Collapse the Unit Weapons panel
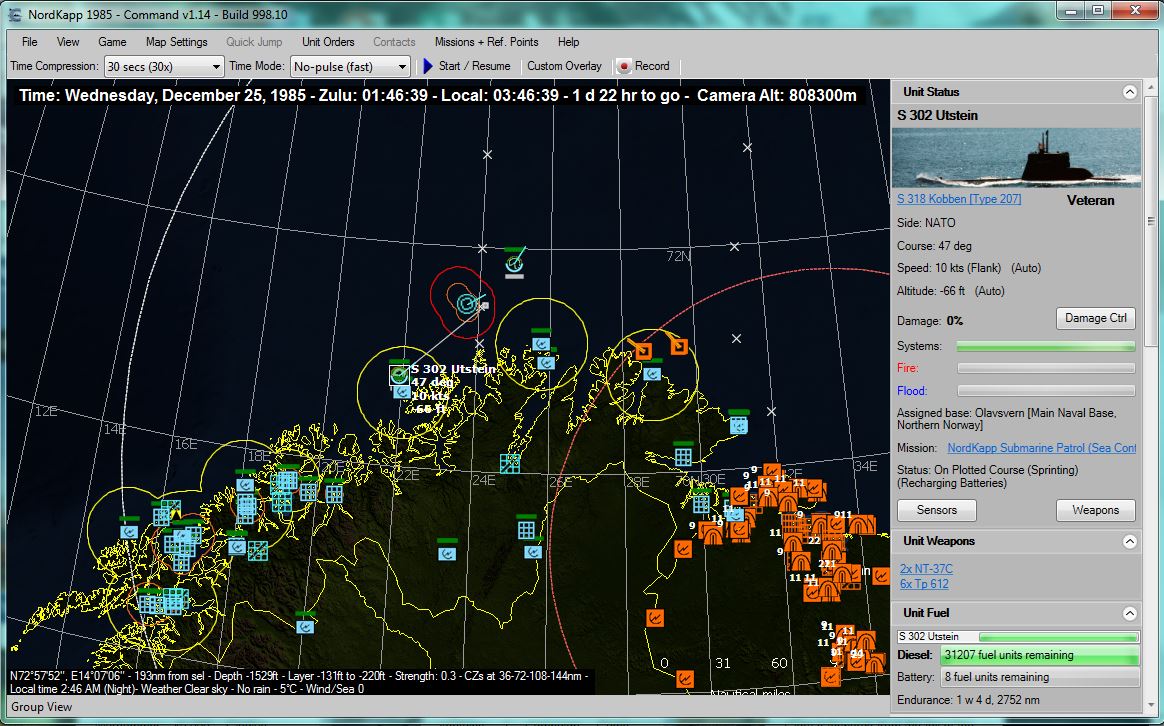 [x=1129, y=541]
